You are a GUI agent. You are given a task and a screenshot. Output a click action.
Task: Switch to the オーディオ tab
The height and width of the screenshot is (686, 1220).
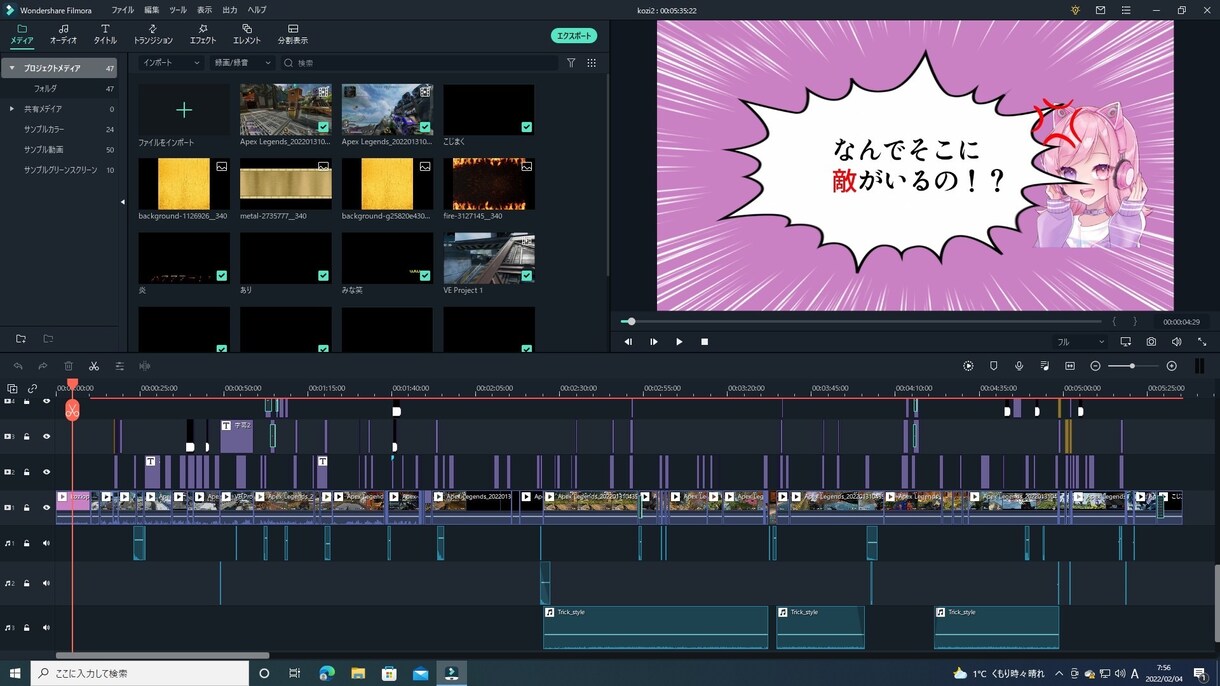63,35
